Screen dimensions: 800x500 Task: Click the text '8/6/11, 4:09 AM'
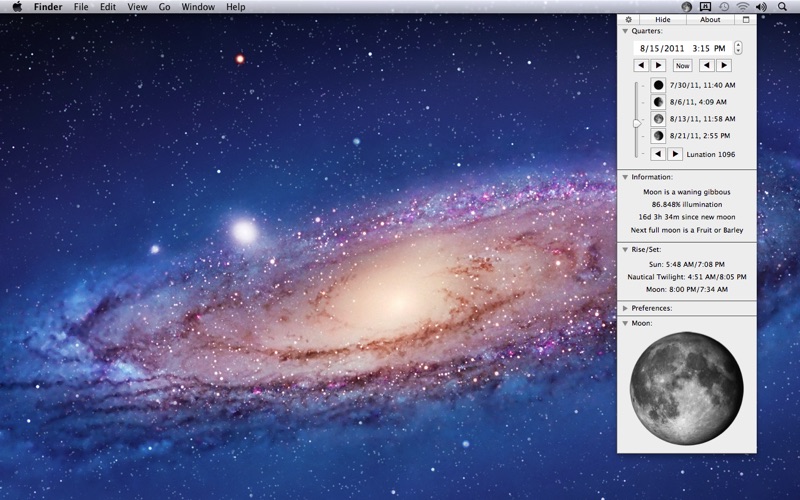point(698,102)
